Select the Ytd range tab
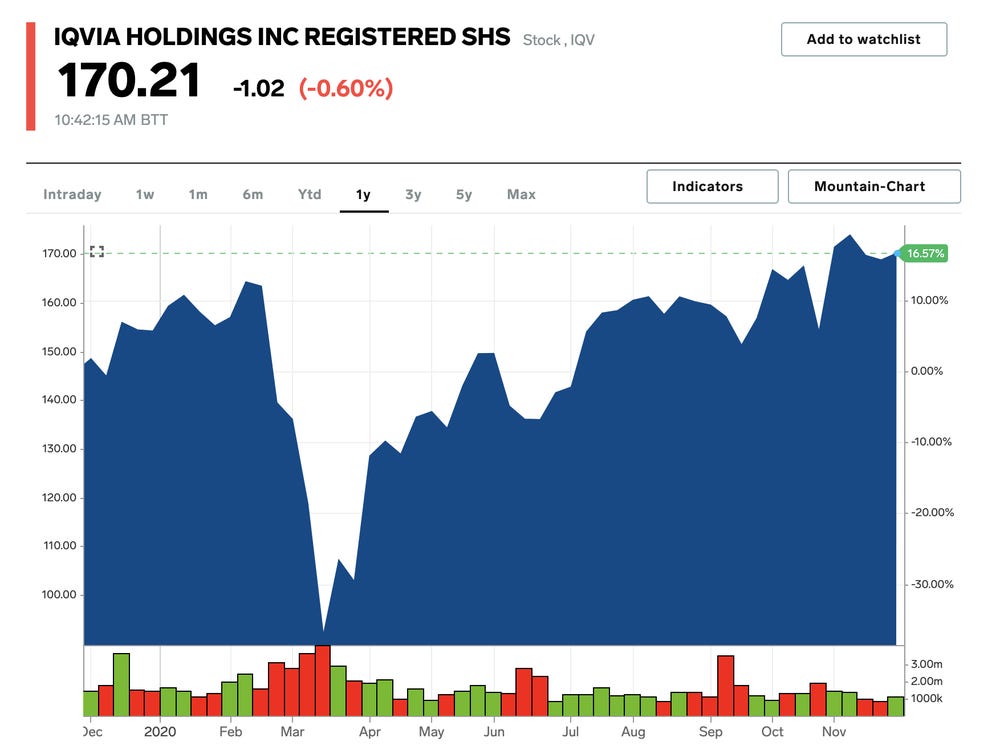This screenshot has width=1000, height=750. point(309,195)
